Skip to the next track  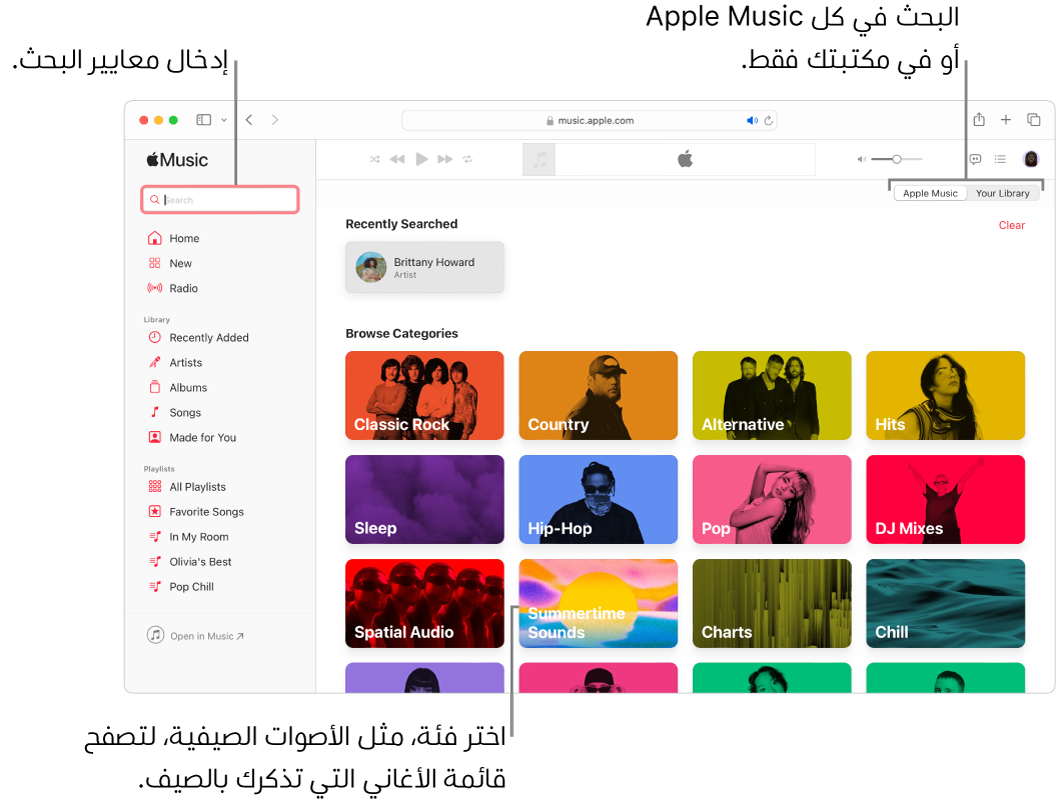pos(445,159)
